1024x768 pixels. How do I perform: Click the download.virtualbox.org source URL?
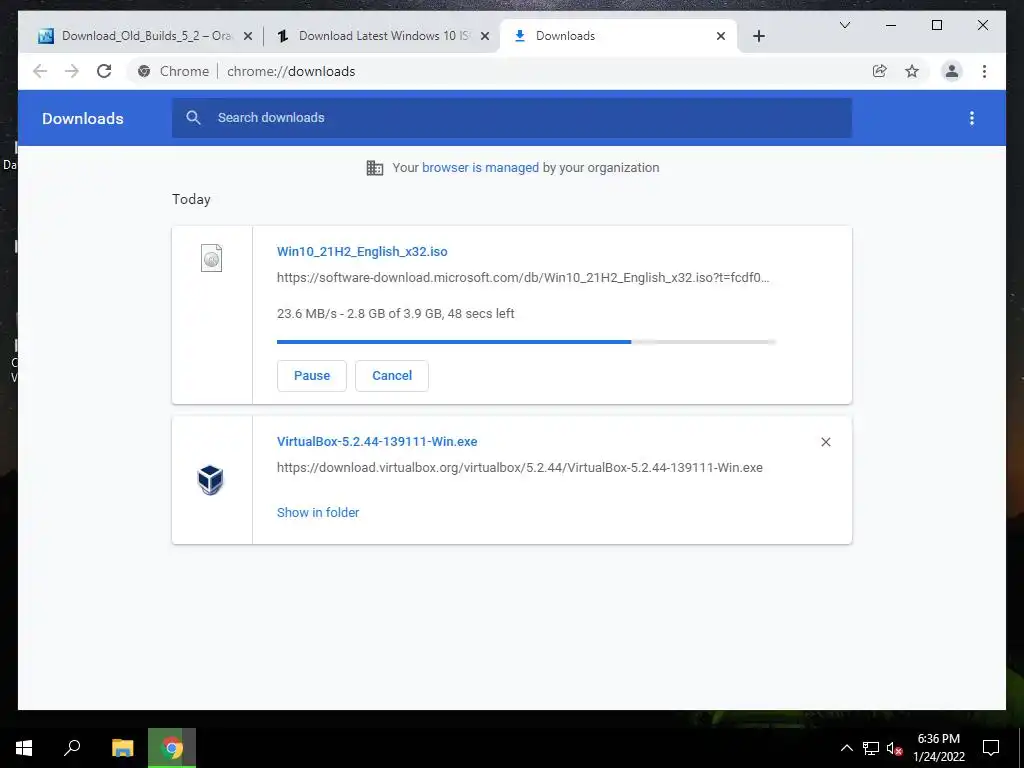(x=520, y=468)
